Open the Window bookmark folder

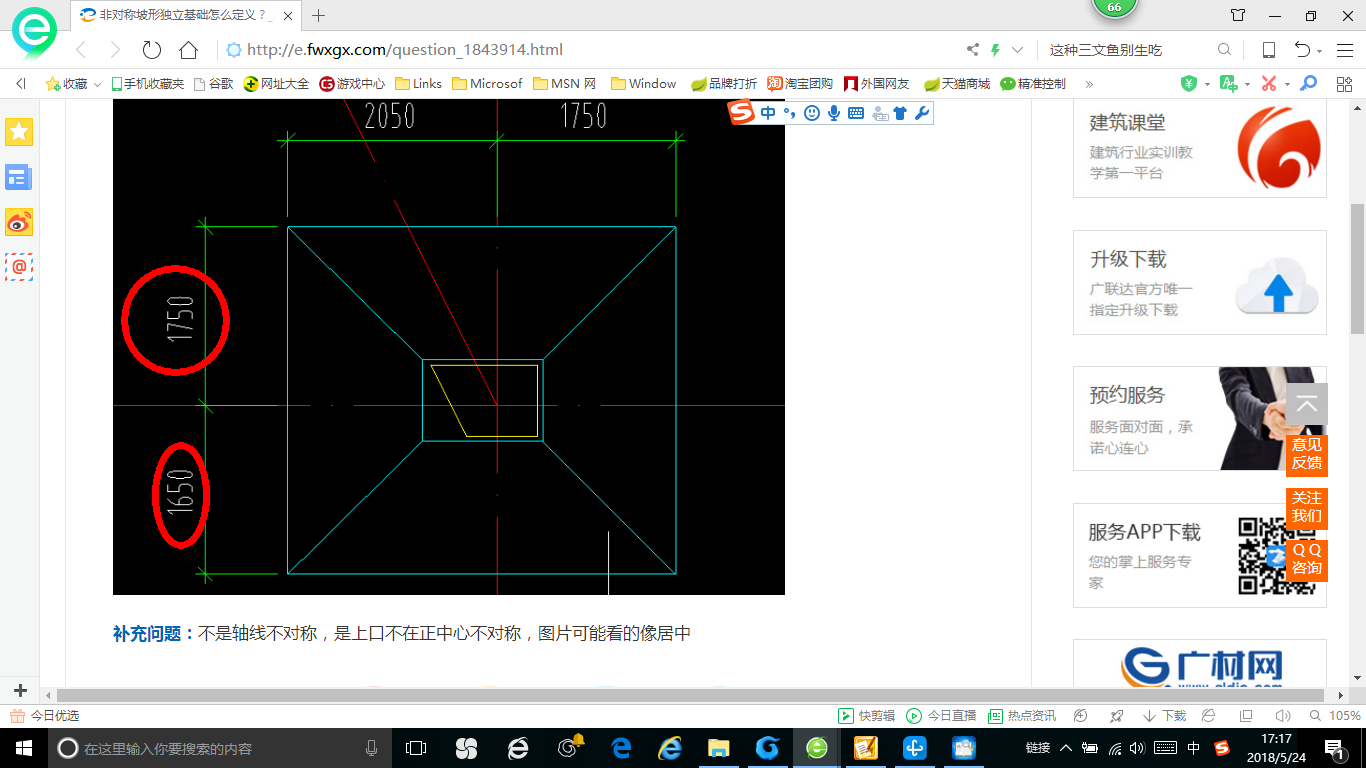click(x=644, y=84)
